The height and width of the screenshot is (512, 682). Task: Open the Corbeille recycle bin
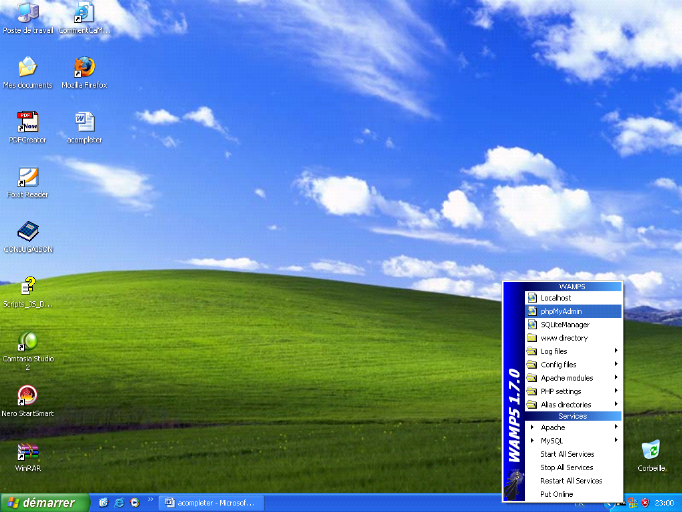(x=651, y=450)
